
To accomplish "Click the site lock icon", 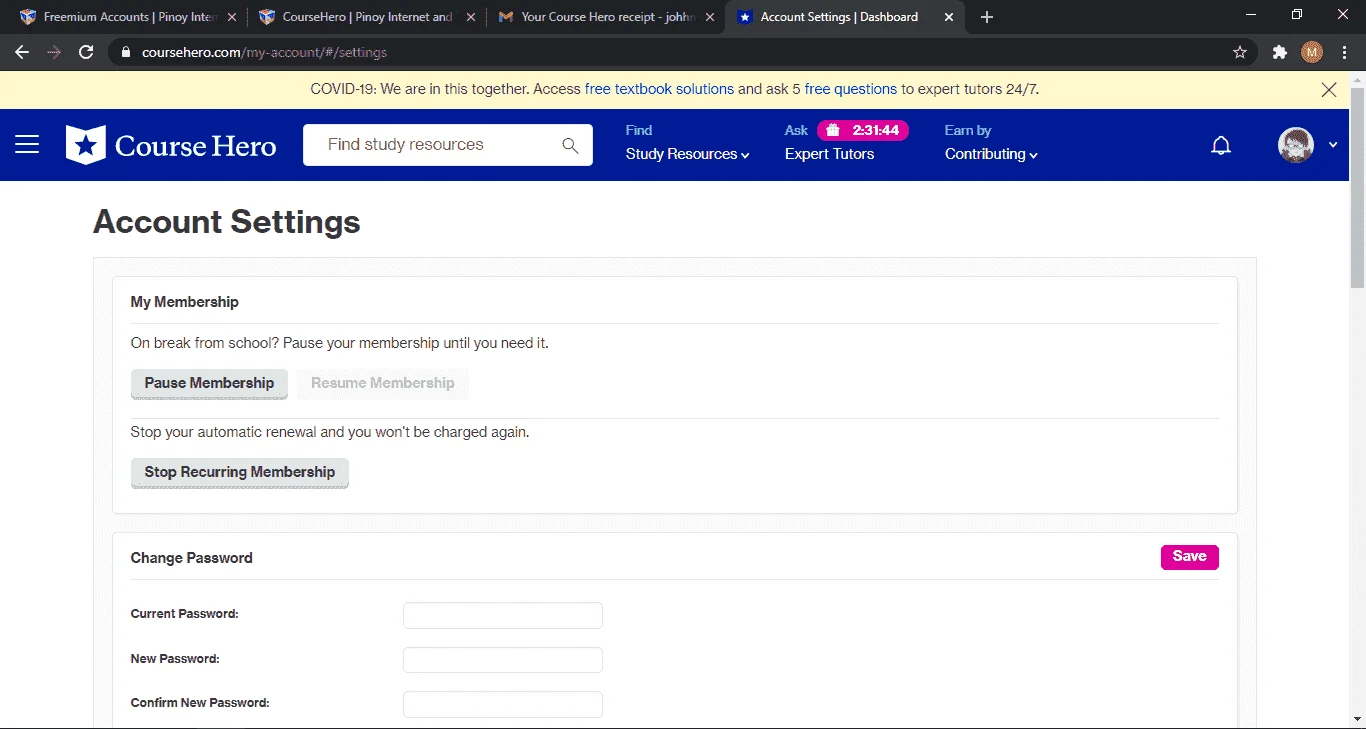I will (x=125, y=52).
